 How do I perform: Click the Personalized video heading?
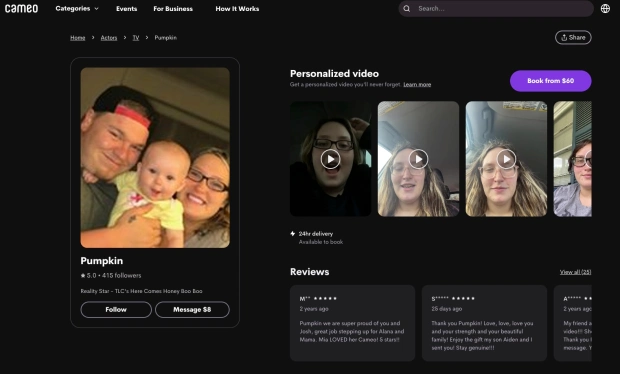(x=334, y=74)
